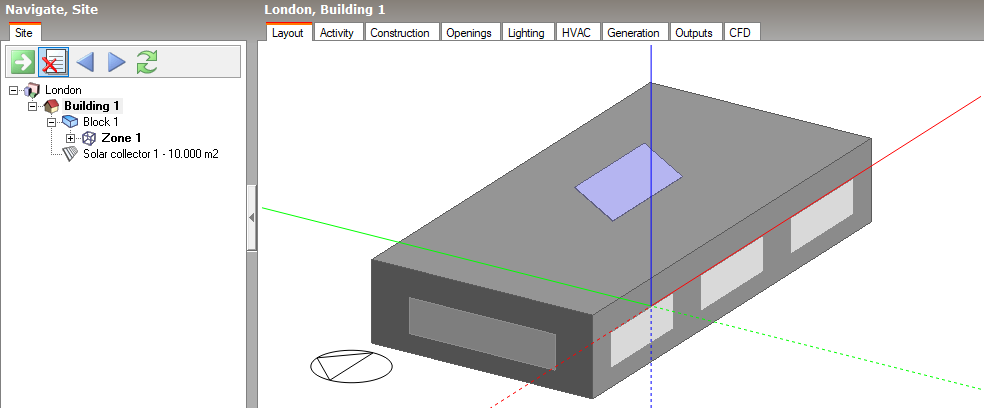Go to the CFD tab
Screen dimensions: 984x408
pyautogui.click(x=740, y=33)
